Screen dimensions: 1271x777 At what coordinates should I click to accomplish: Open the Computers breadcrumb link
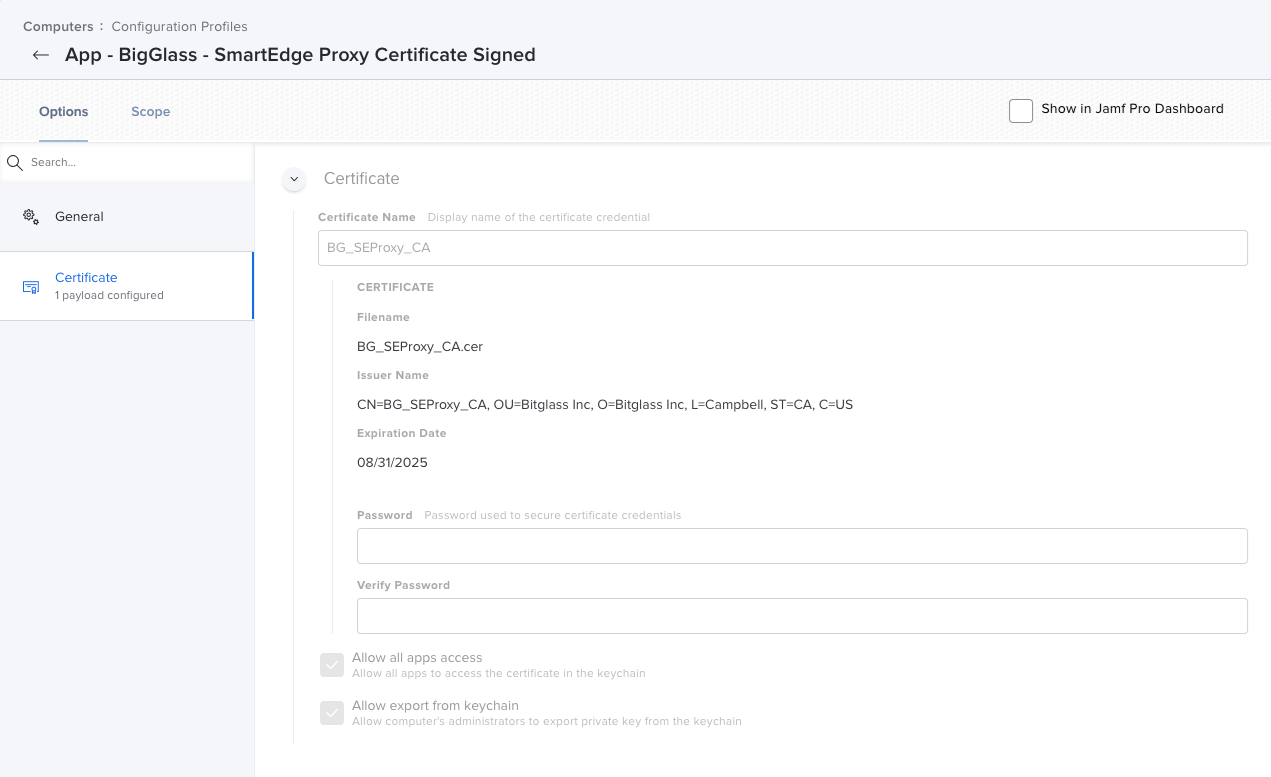click(x=58, y=26)
